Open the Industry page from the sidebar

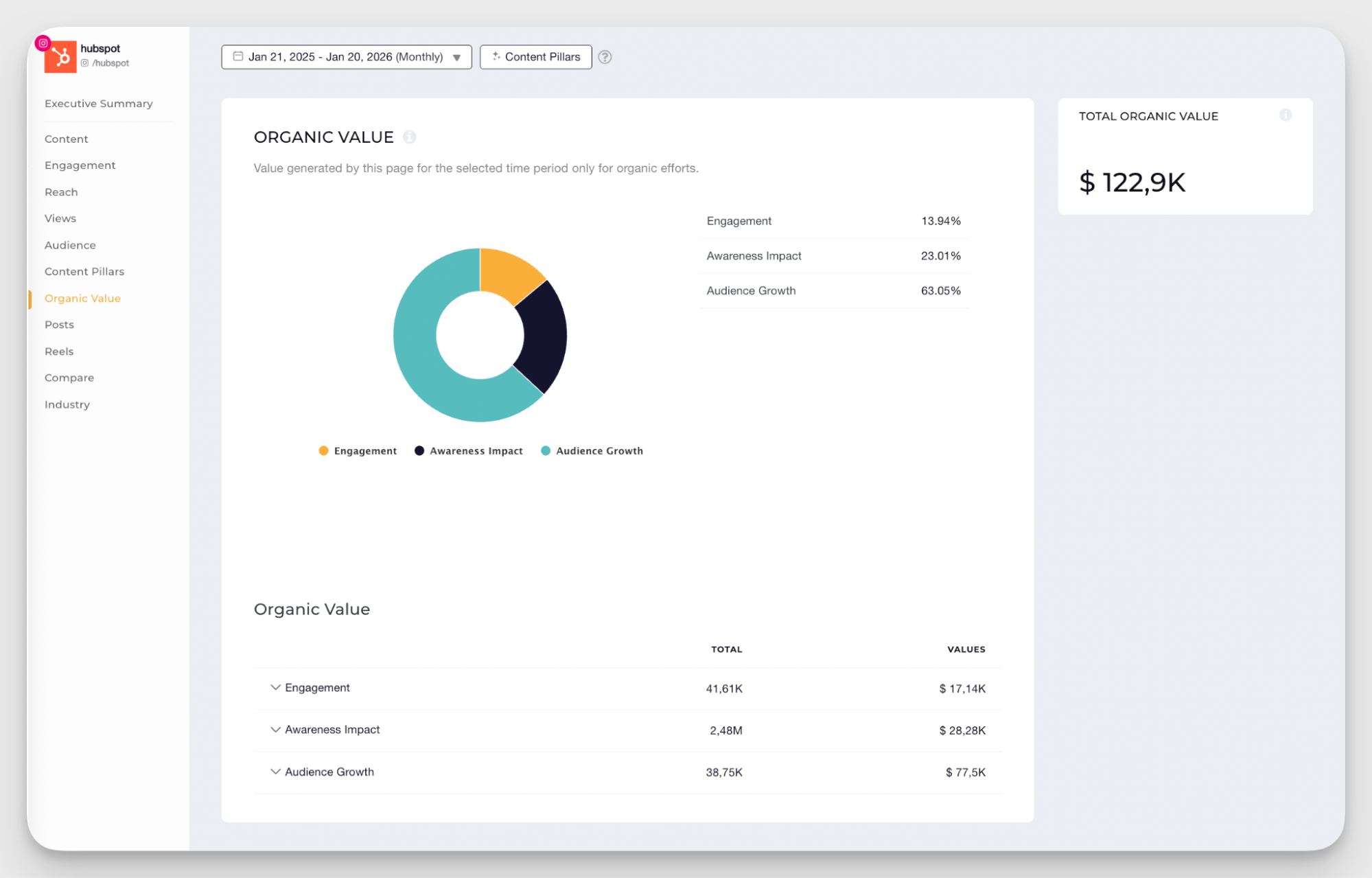click(67, 404)
